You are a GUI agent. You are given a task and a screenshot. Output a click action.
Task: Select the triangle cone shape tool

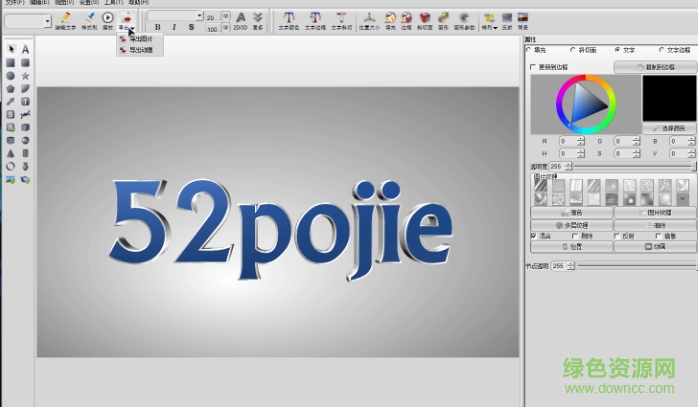tap(11, 153)
